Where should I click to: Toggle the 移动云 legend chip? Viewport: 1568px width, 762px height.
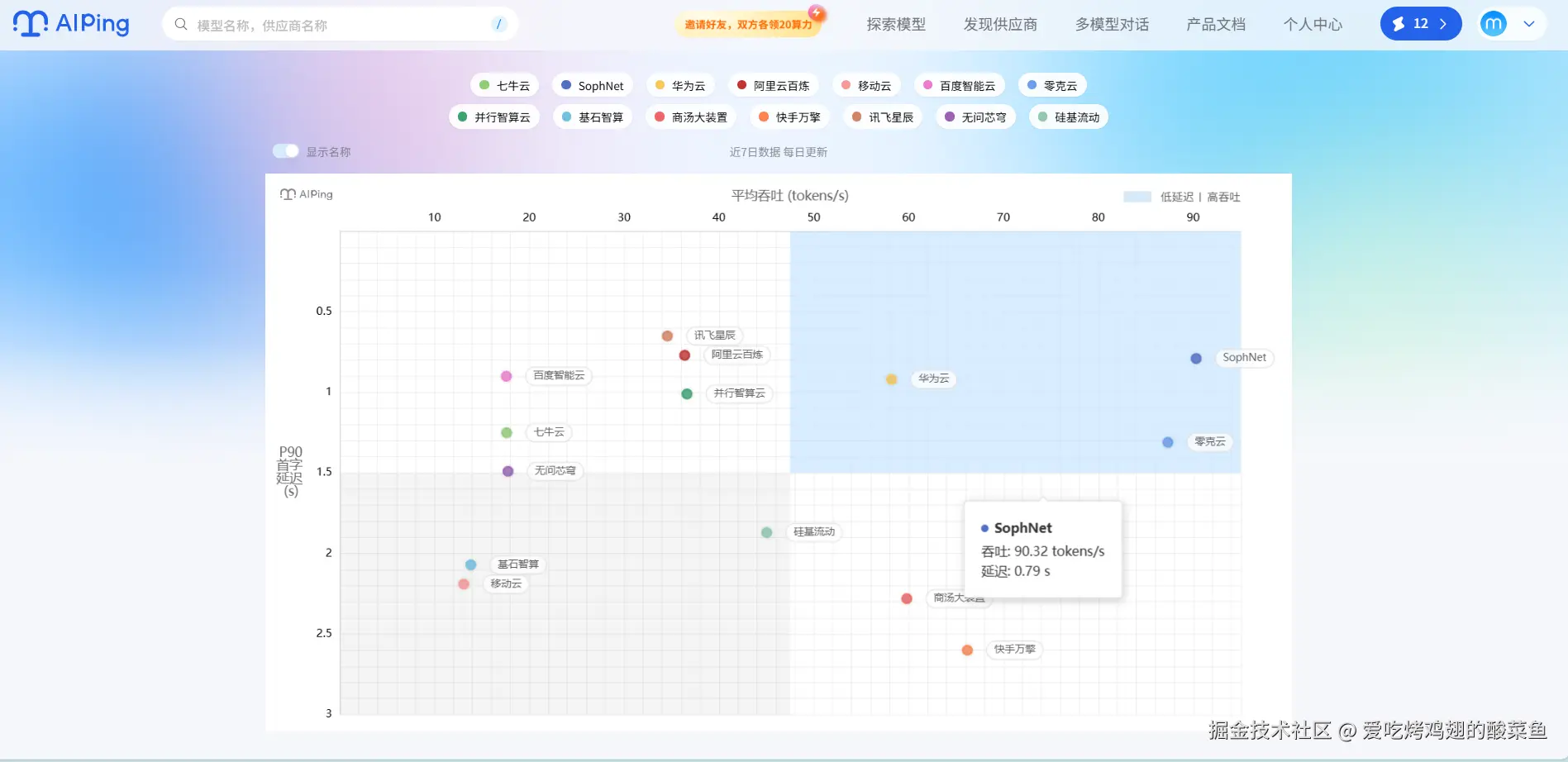[x=865, y=85]
